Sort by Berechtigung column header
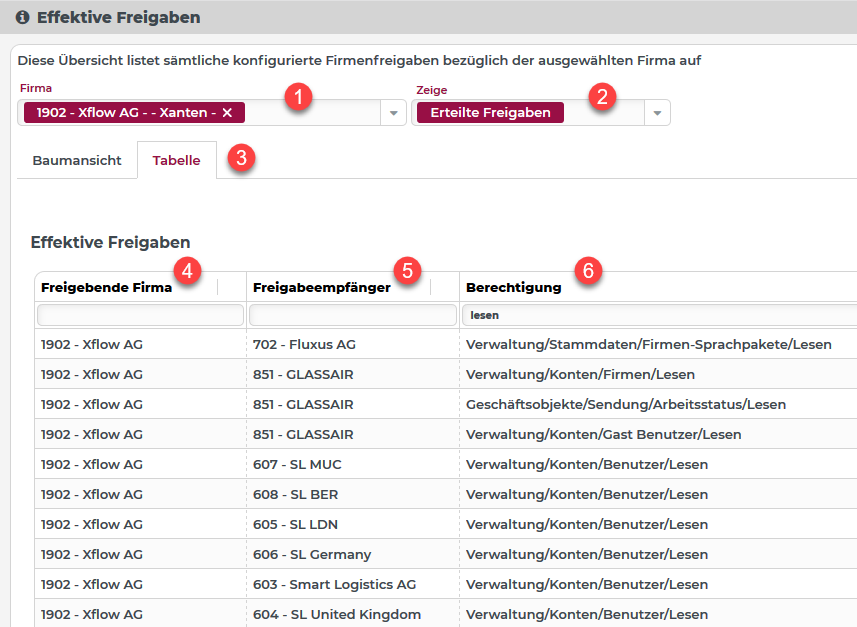 pyautogui.click(x=513, y=288)
